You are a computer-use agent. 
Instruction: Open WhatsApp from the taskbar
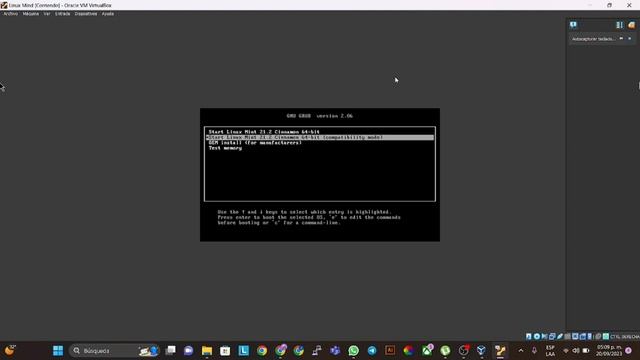click(x=353, y=351)
